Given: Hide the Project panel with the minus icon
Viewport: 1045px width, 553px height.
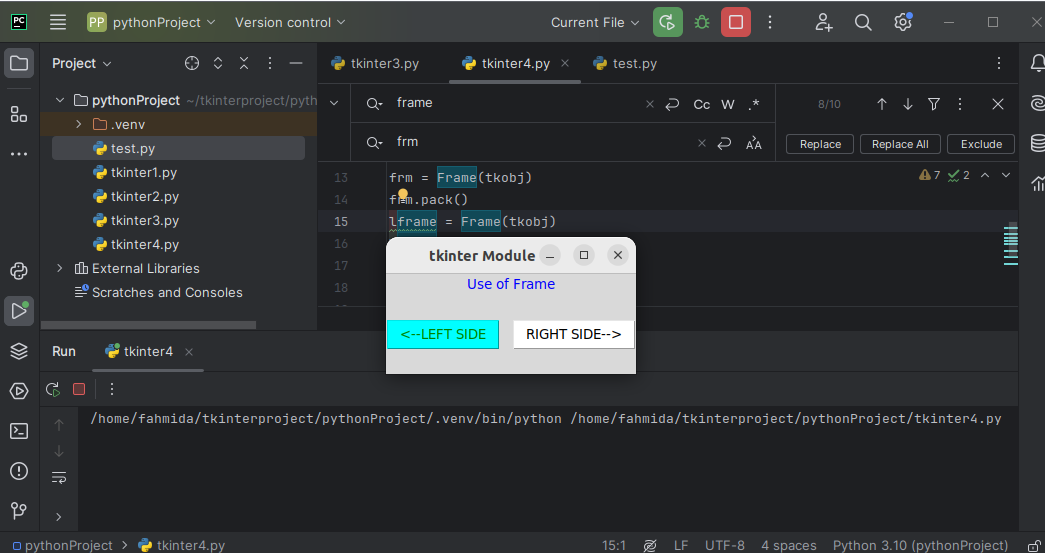Looking at the screenshot, I should click(x=296, y=63).
